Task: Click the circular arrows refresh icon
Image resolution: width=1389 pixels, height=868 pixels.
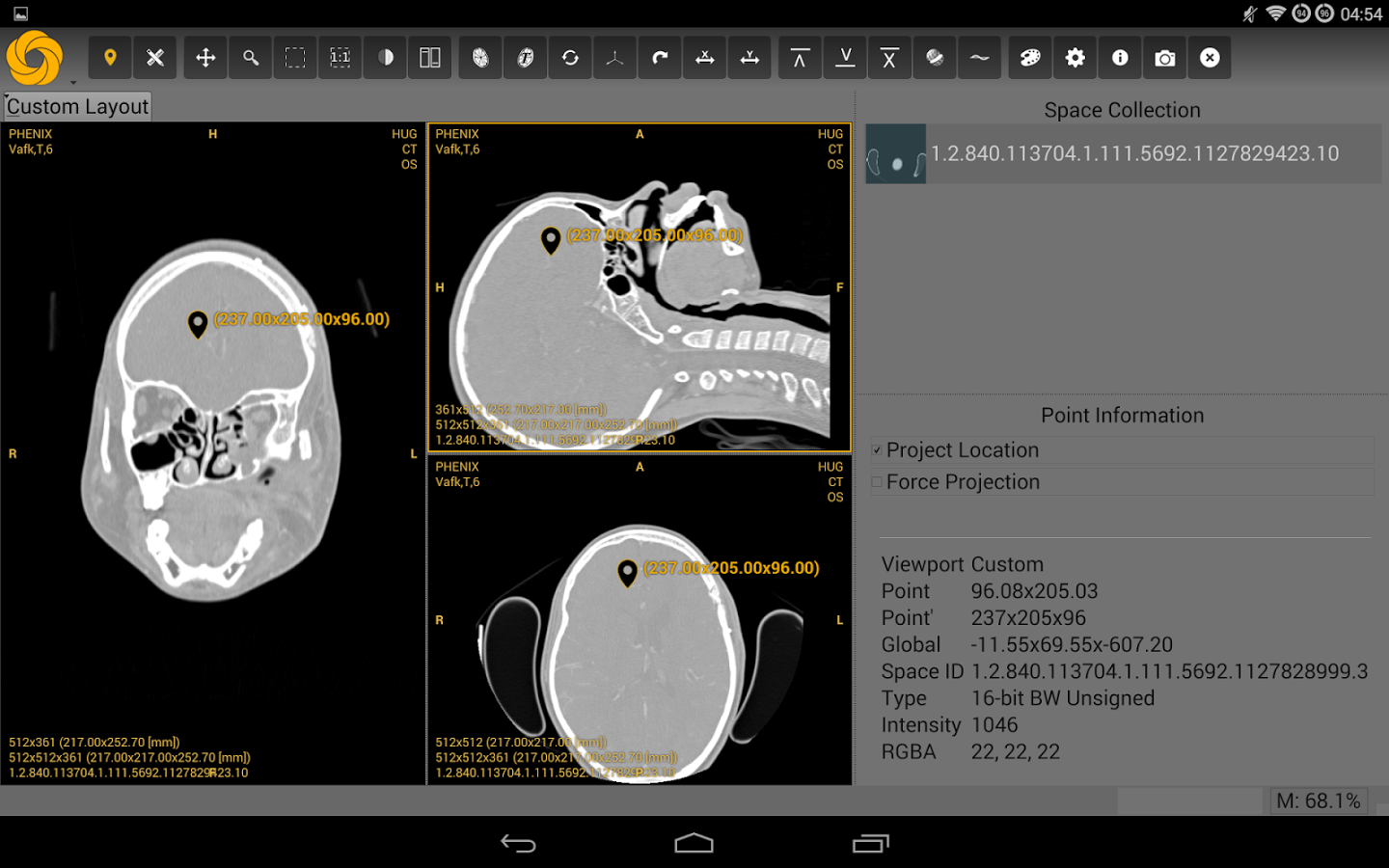Action: 570,58
